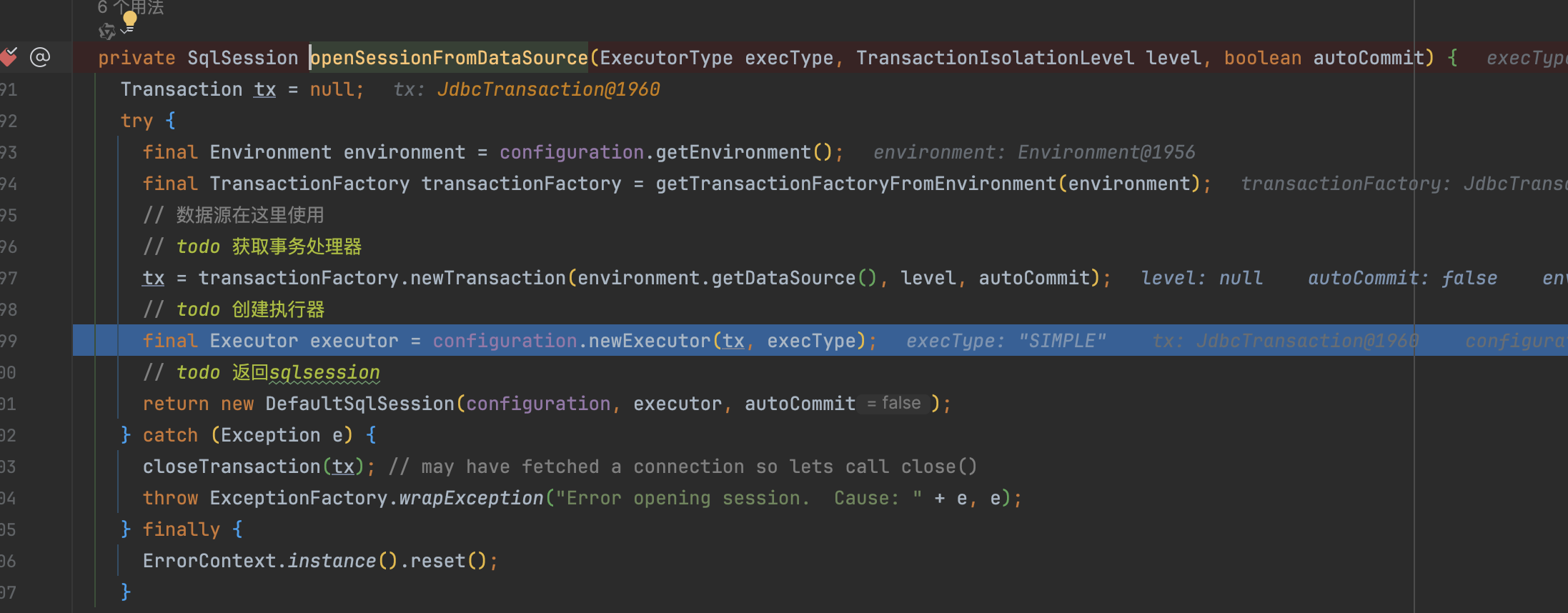Click the openSessionFromDataSource method name

tap(449, 58)
